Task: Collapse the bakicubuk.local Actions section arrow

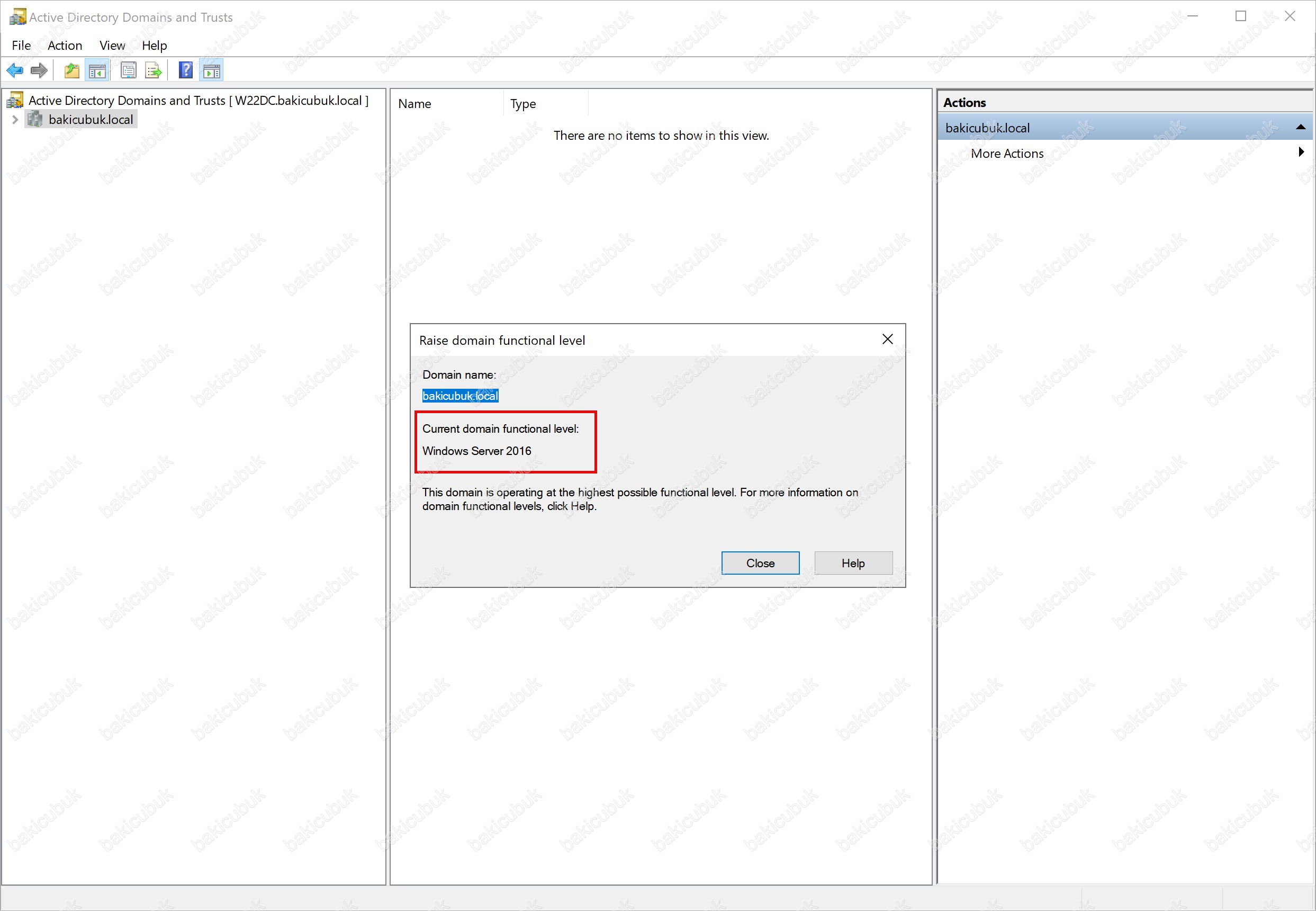Action: 1301,127
